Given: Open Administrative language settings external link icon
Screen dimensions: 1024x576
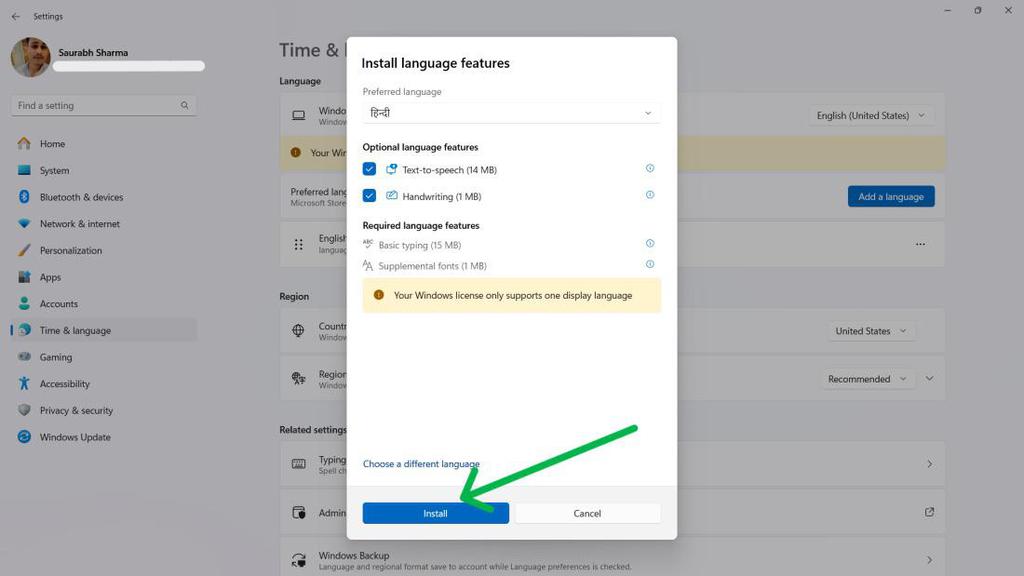Looking at the screenshot, I should 929,512.
